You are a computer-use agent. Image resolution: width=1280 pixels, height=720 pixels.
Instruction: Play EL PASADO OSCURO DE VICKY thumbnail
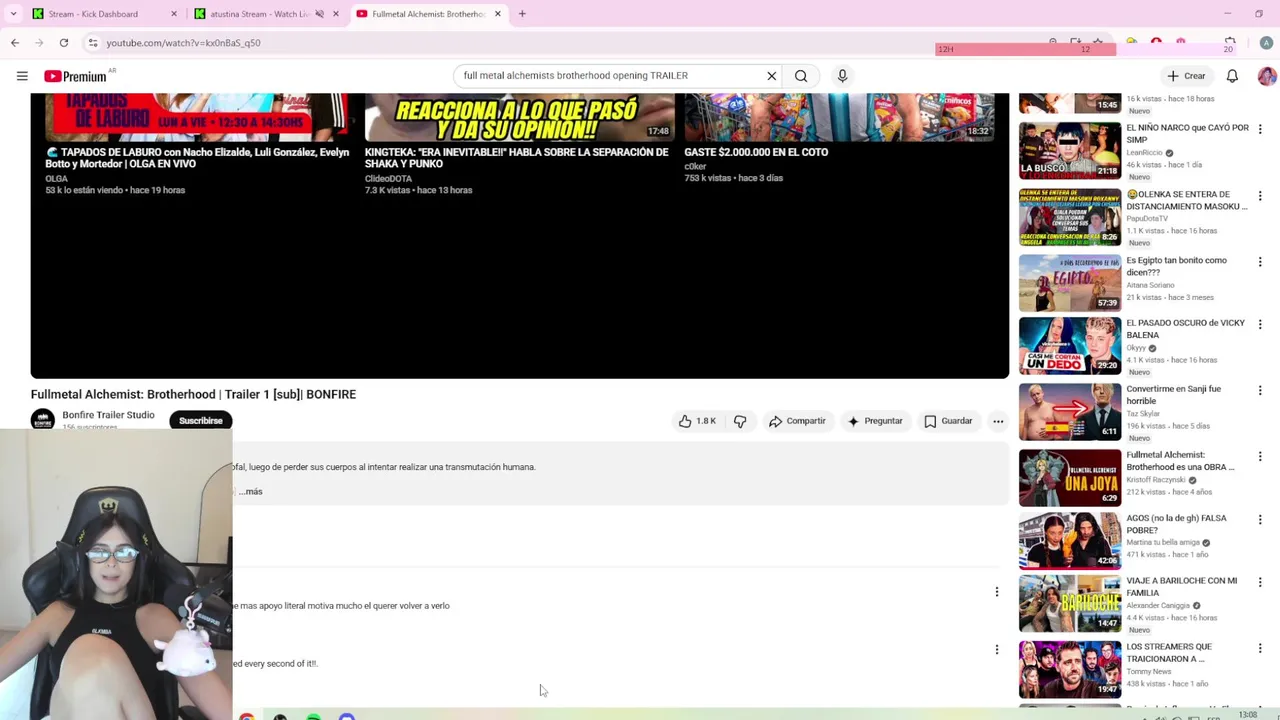pos(1069,346)
